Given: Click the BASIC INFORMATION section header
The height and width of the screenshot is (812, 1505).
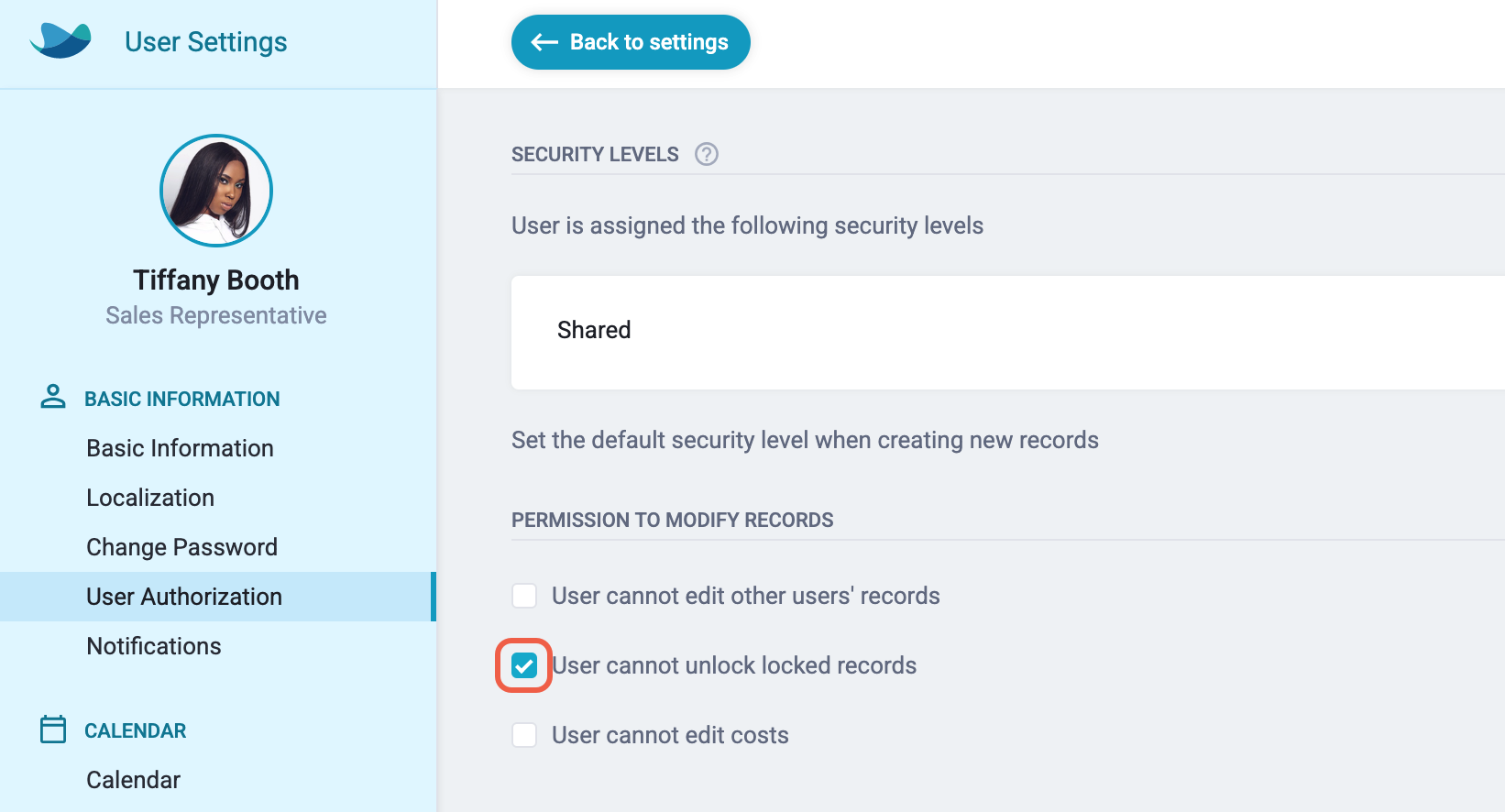Looking at the screenshot, I should click(x=182, y=399).
